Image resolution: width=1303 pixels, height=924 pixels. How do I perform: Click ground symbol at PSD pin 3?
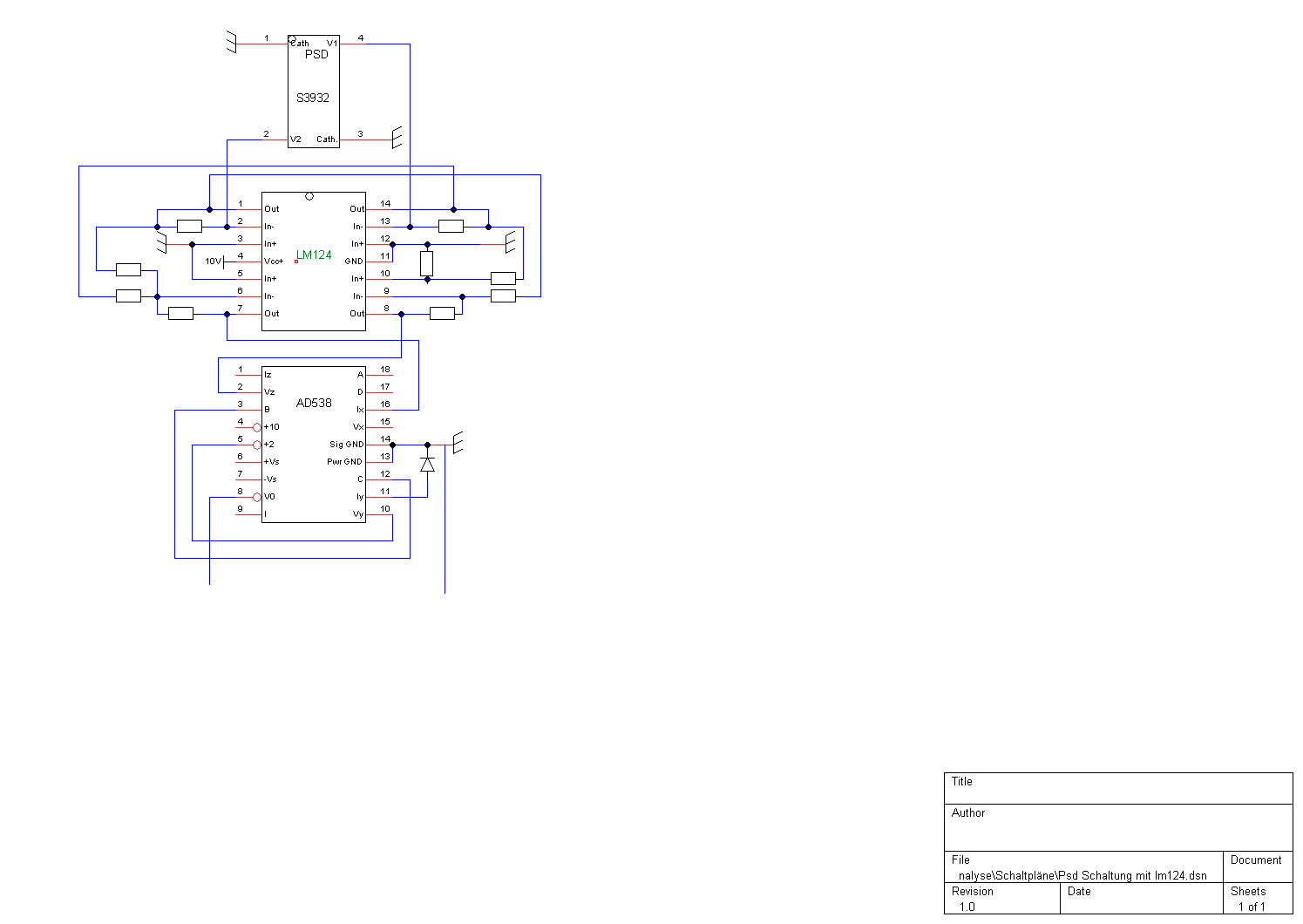point(397,137)
